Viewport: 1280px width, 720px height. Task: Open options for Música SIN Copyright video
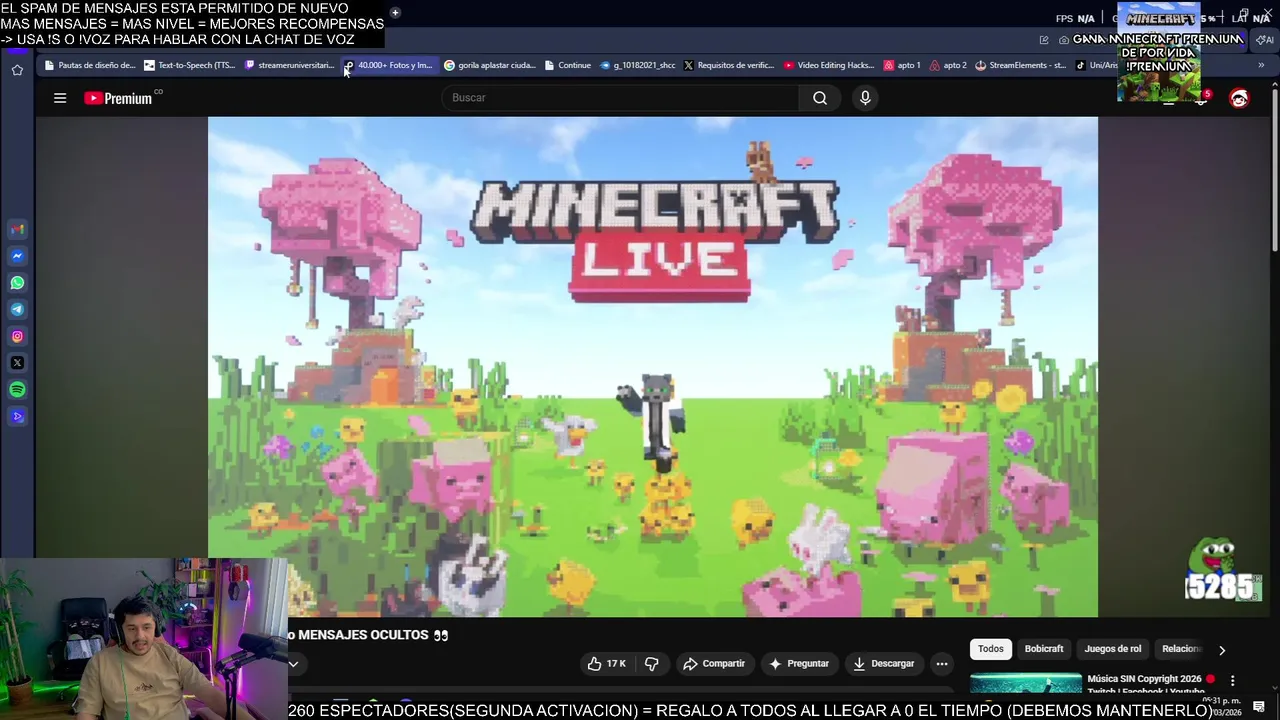point(1233,680)
